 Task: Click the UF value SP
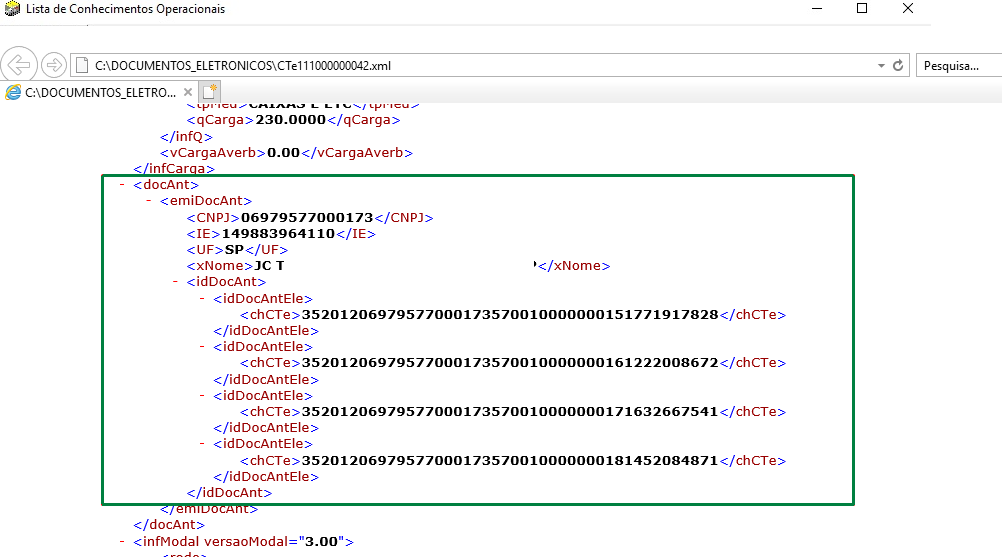235,250
